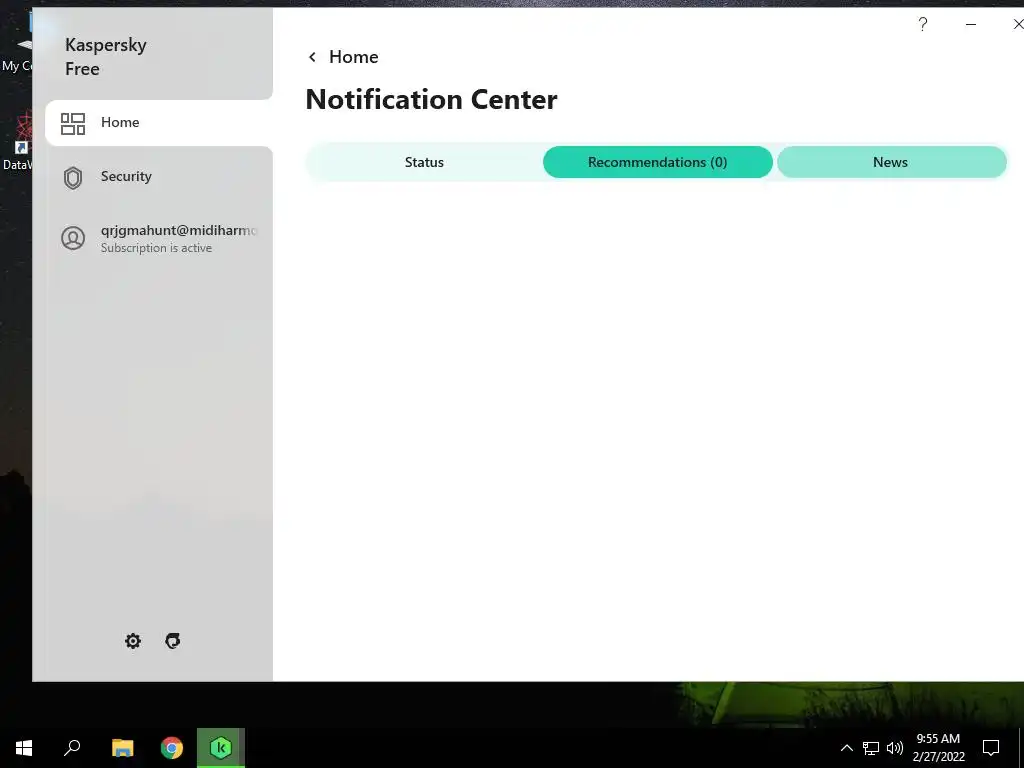The height and width of the screenshot is (768, 1024).
Task: Open network status tray icon
Action: coord(871,748)
